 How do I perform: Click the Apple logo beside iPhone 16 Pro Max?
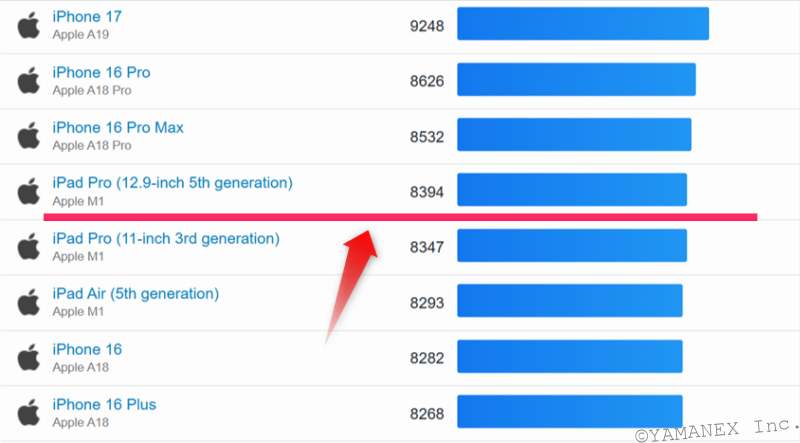(28, 135)
